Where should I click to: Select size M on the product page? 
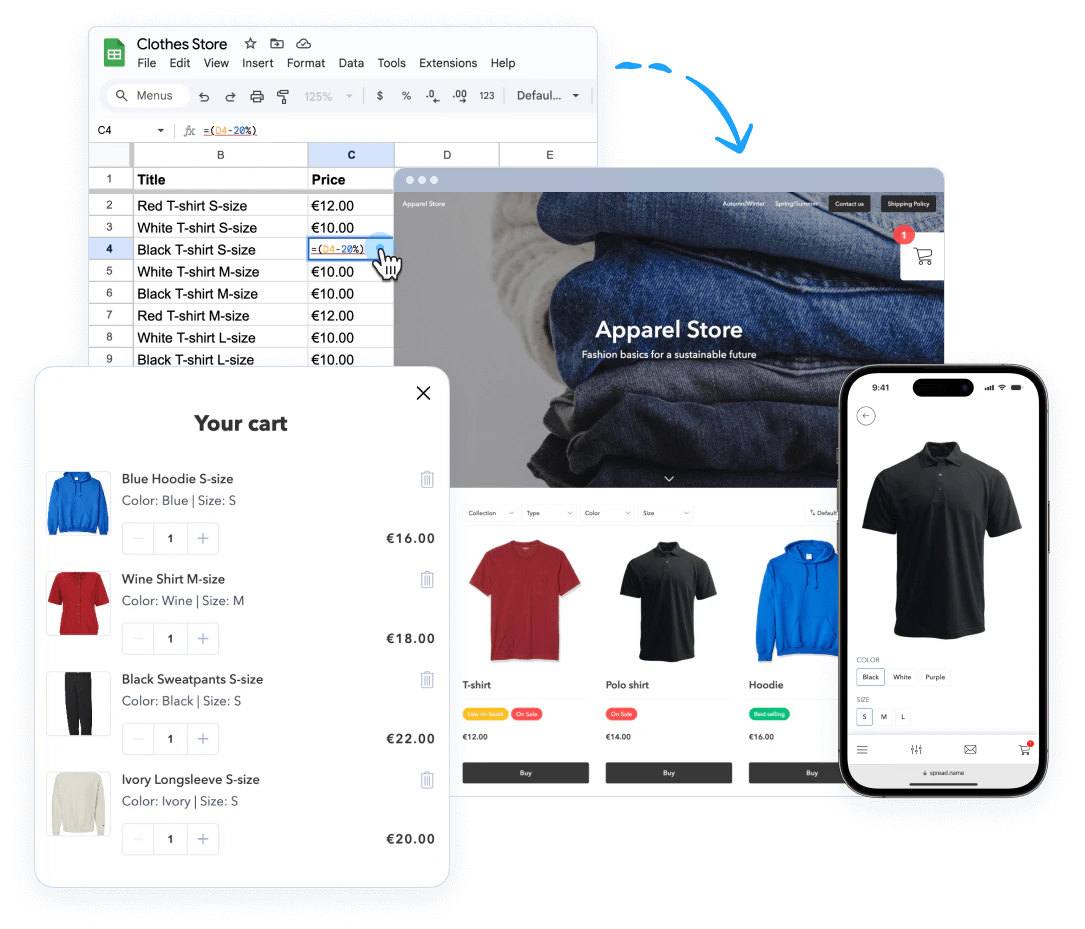[x=883, y=717]
